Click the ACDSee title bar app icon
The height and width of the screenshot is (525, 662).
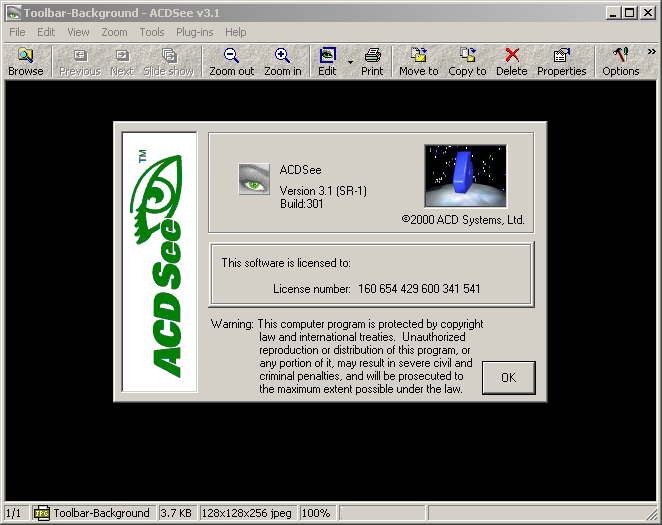click(x=14, y=13)
